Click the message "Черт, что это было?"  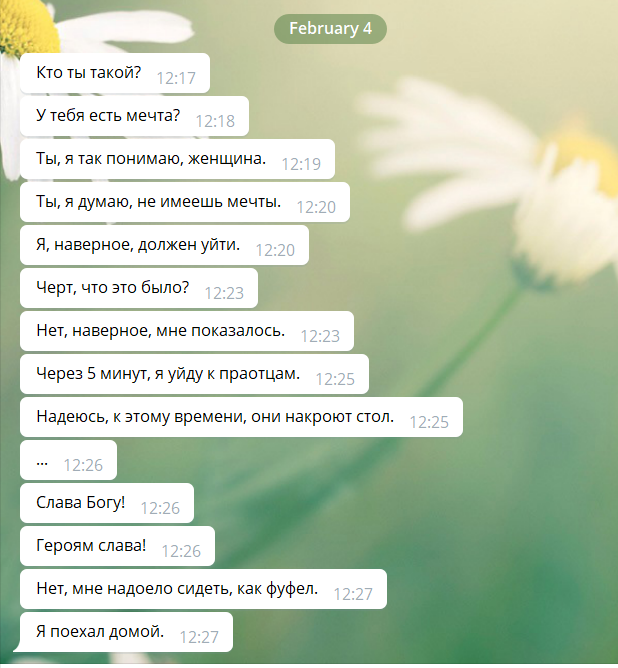[x=139, y=288]
